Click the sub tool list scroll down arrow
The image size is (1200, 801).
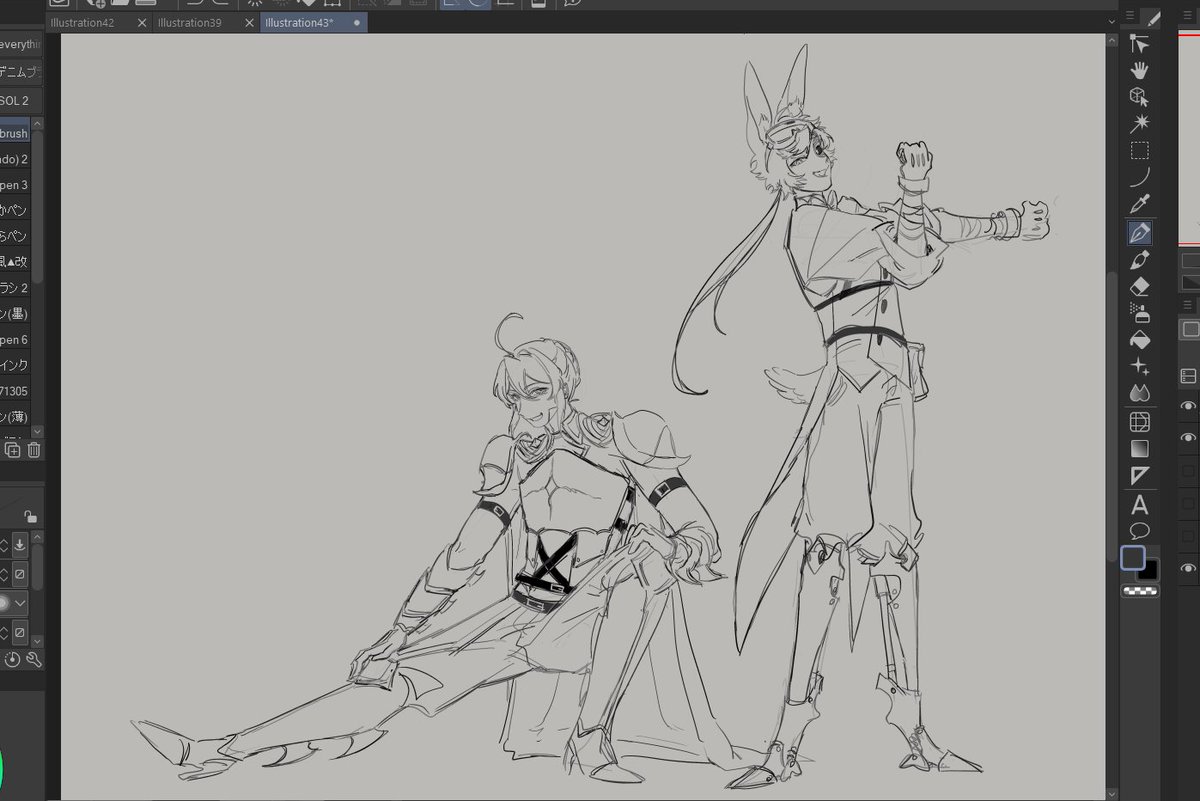tap(37, 431)
